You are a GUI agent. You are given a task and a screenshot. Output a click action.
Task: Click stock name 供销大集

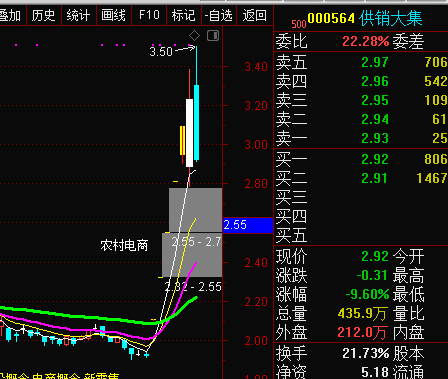click(x=391, y=18)
